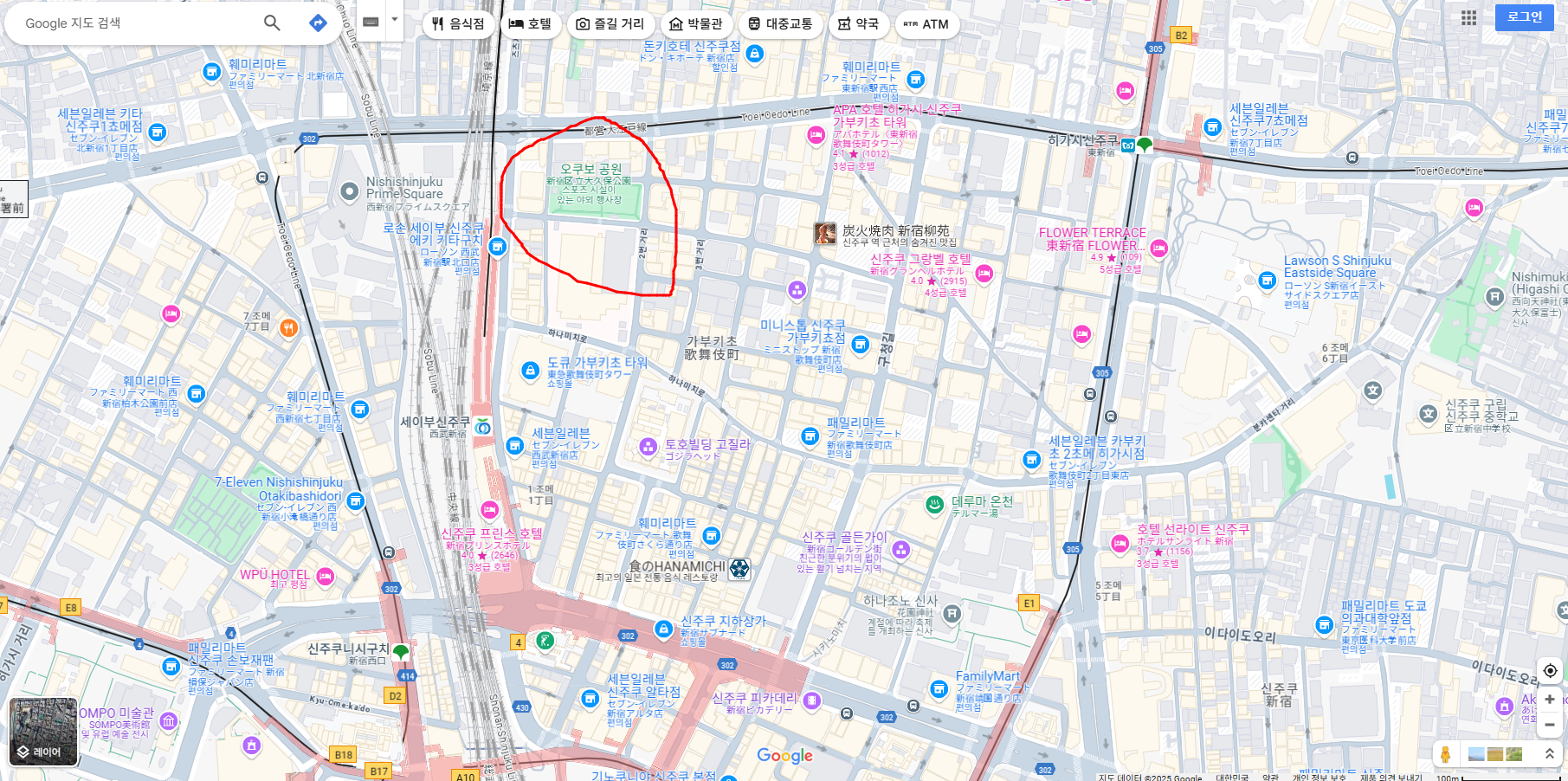Click the 신주쿠 구립 중학교 school pin

[x=1429, y=414]
